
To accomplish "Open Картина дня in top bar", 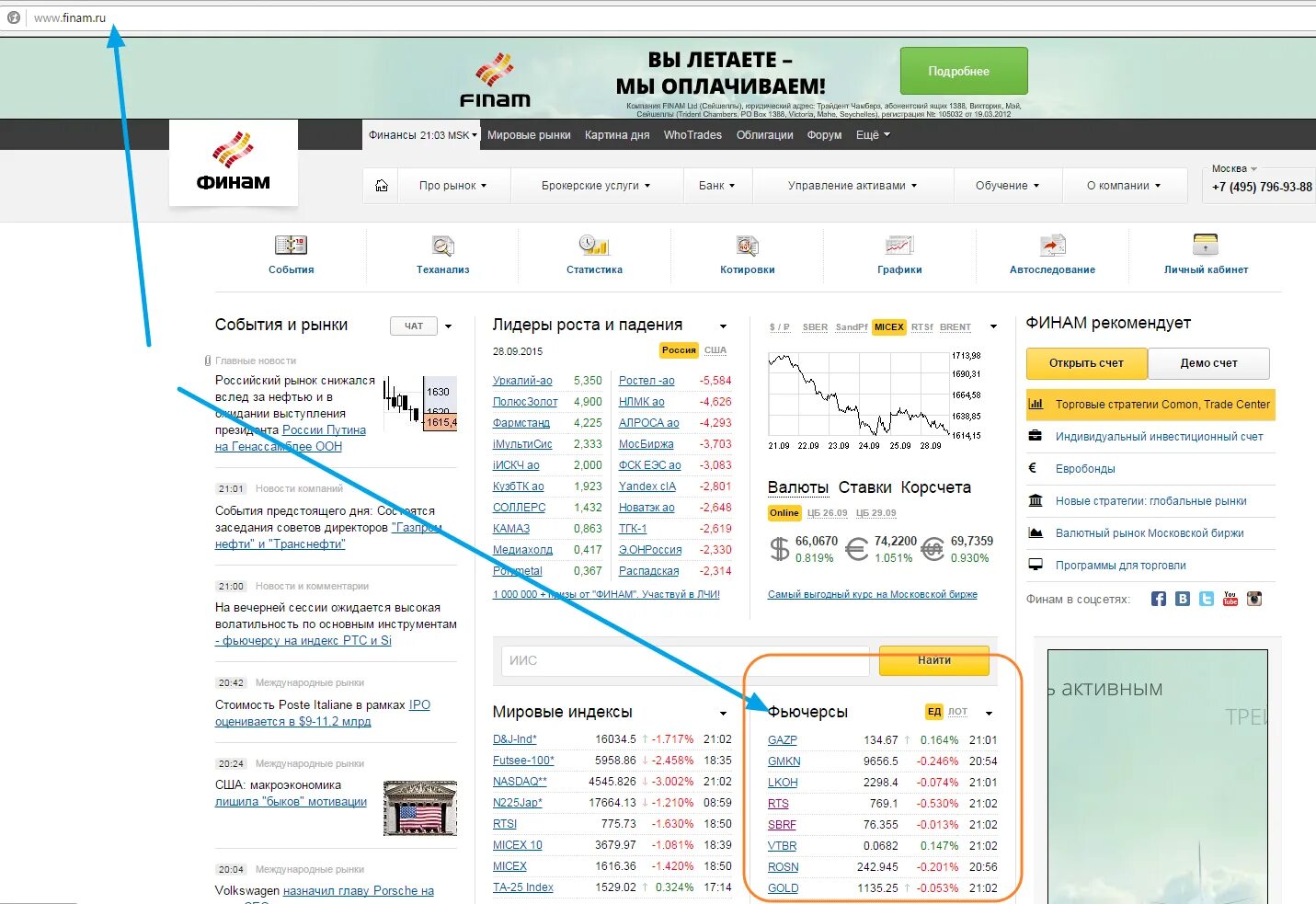I will [617, 135].
